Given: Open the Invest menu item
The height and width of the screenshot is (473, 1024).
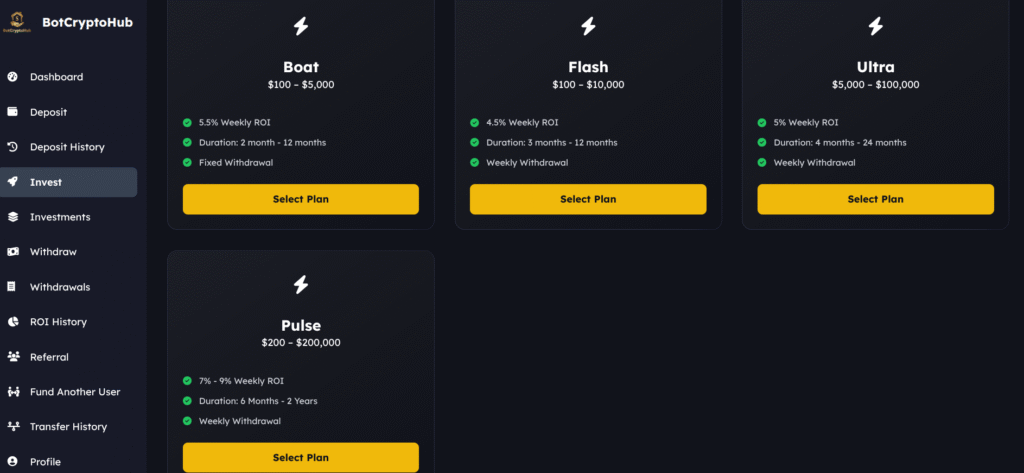Looking at the screenshot, I should coord(69,182).
